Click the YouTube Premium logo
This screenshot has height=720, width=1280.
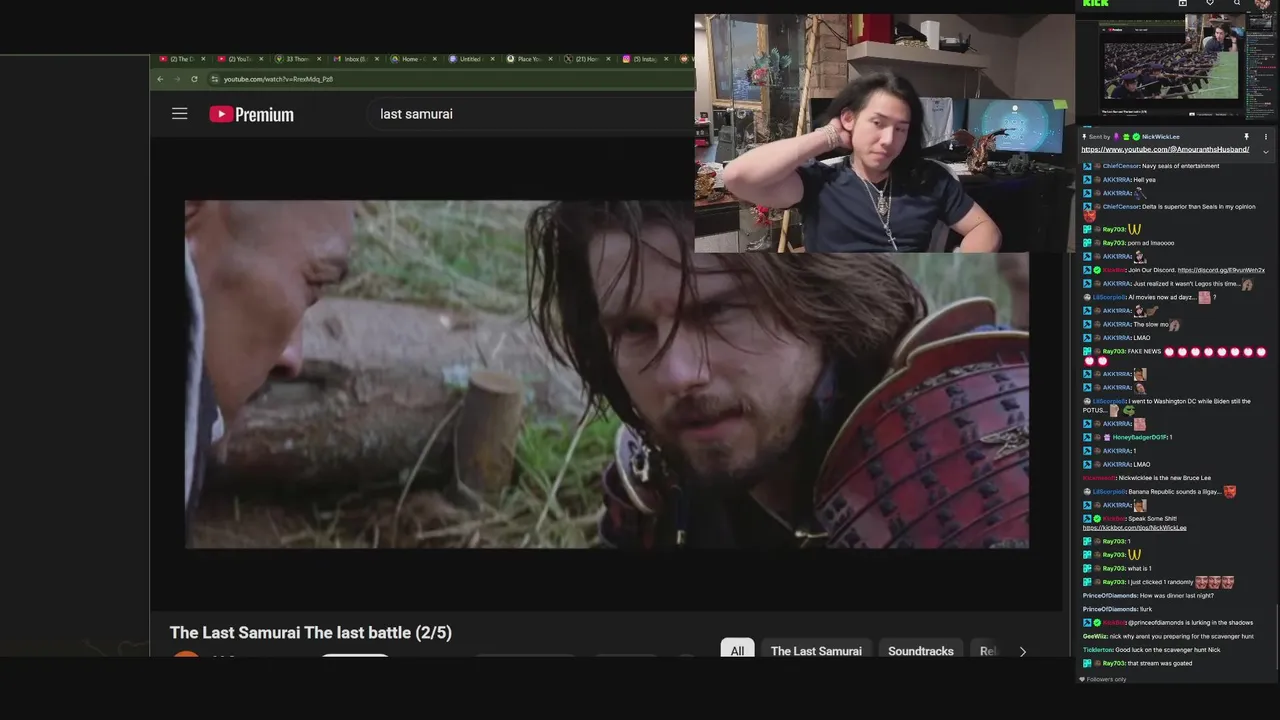[x=251, y=114]
